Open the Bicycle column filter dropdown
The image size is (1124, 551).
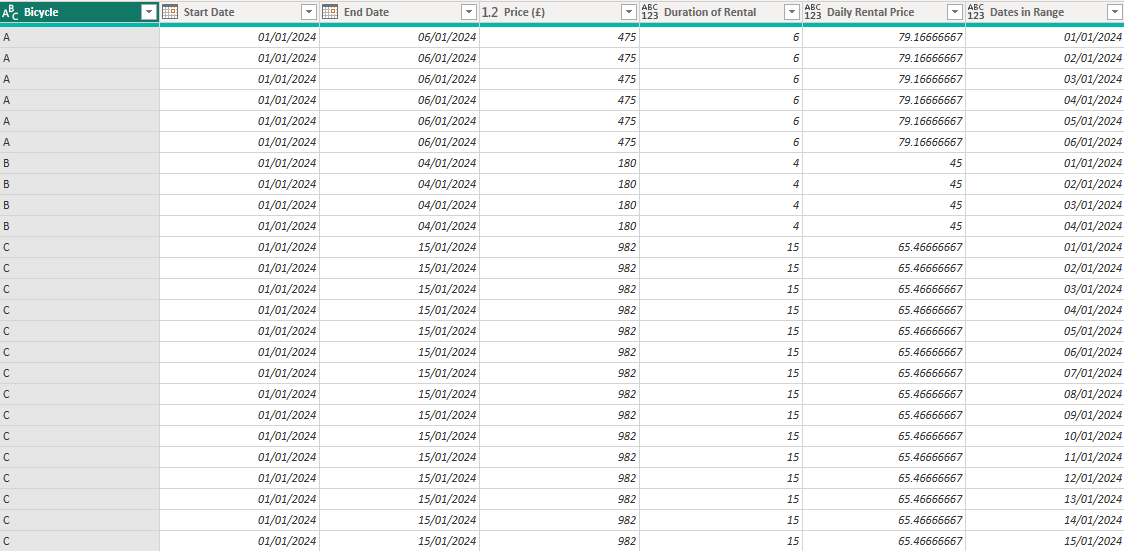[148, 12]
